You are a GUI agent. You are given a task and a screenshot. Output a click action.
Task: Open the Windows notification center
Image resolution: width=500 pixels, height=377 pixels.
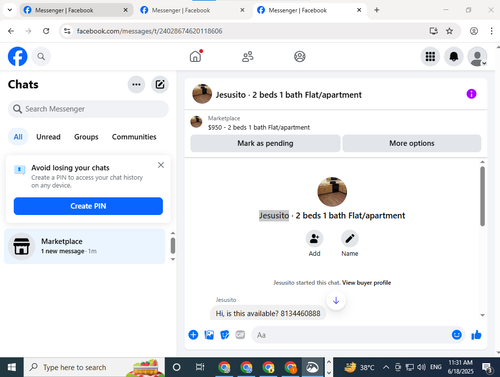click(x=488, y=367)
